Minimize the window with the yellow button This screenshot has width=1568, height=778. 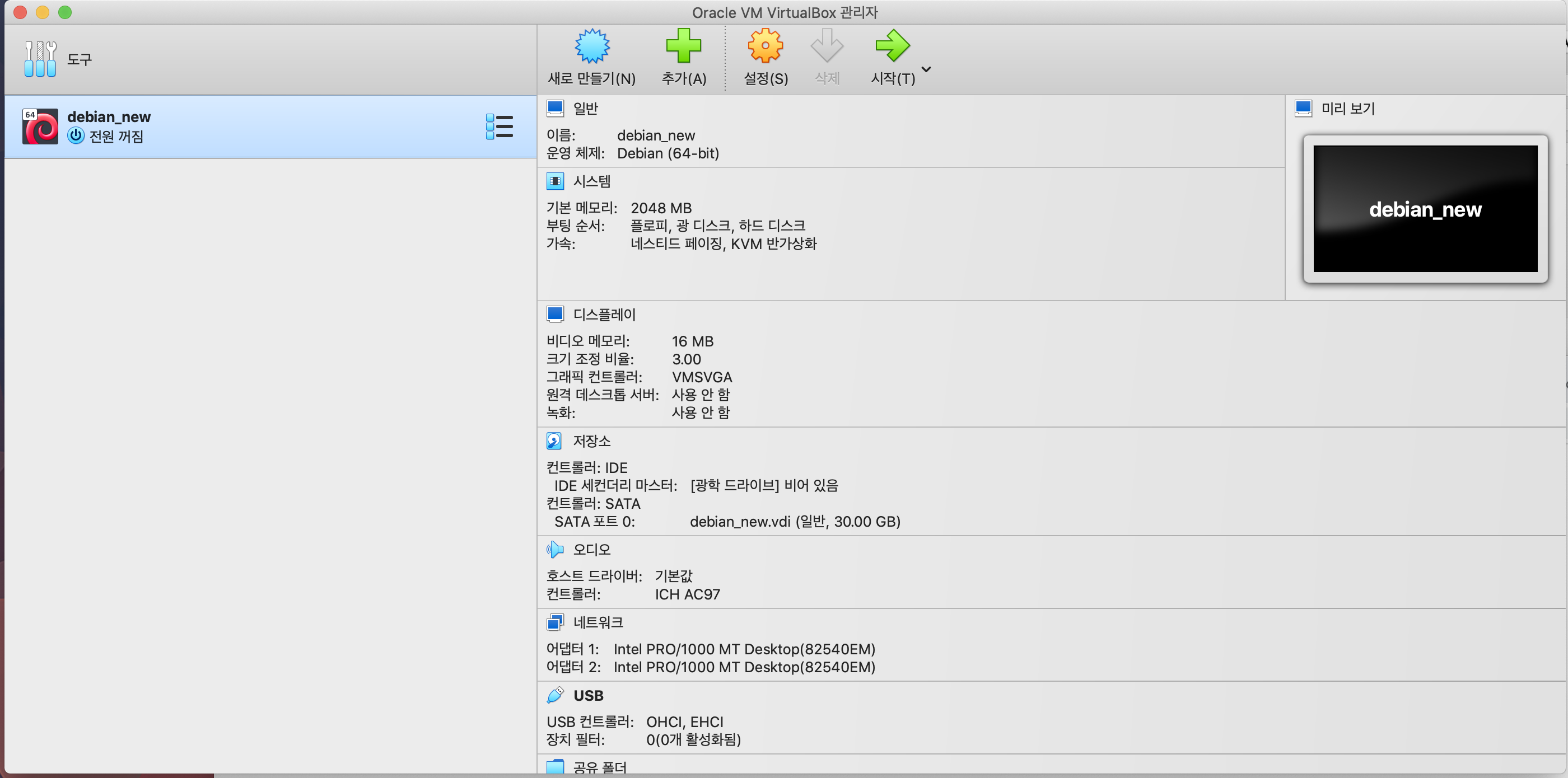tap(43, 12)
